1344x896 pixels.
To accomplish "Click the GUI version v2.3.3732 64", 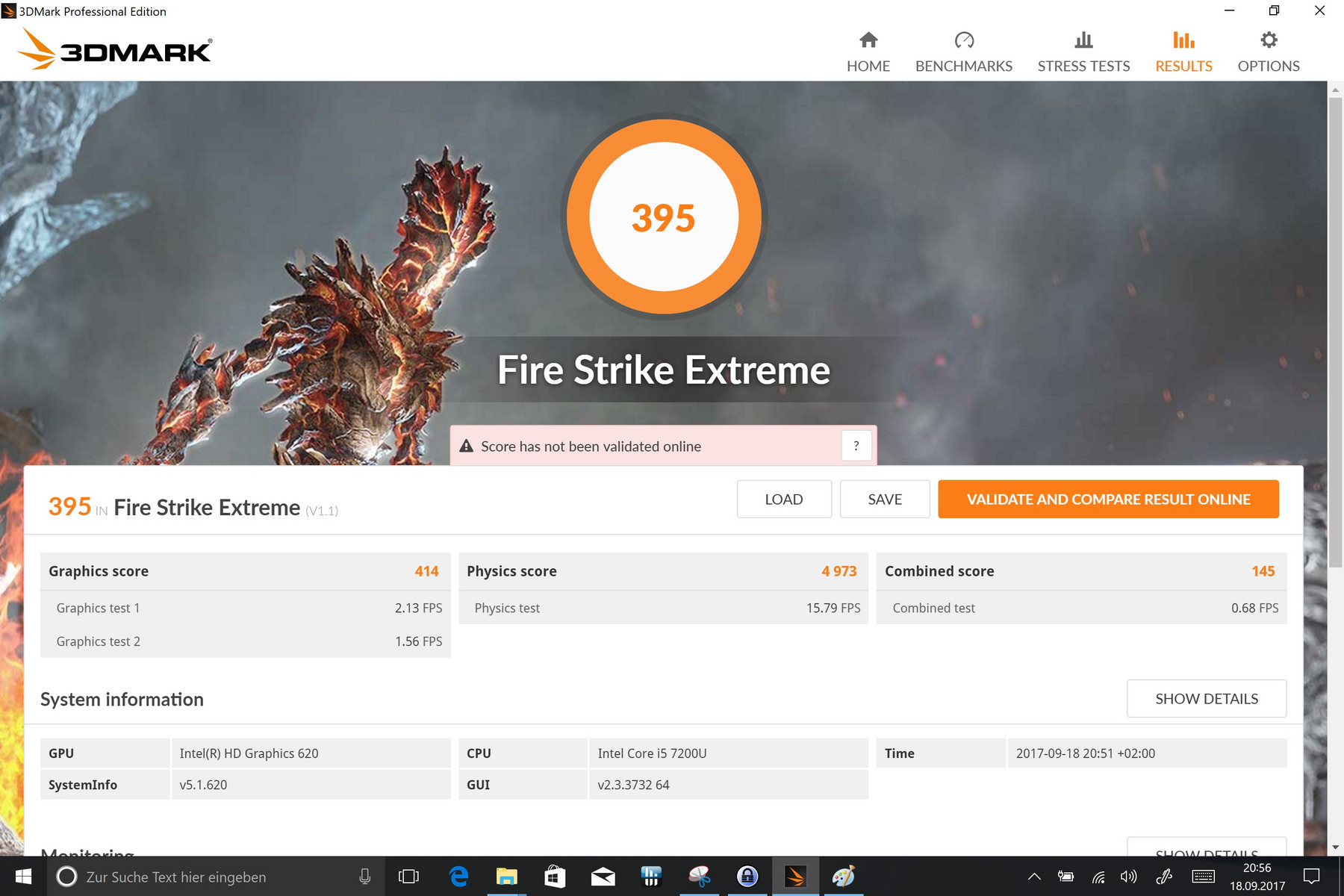I will (x=633, y=785).
